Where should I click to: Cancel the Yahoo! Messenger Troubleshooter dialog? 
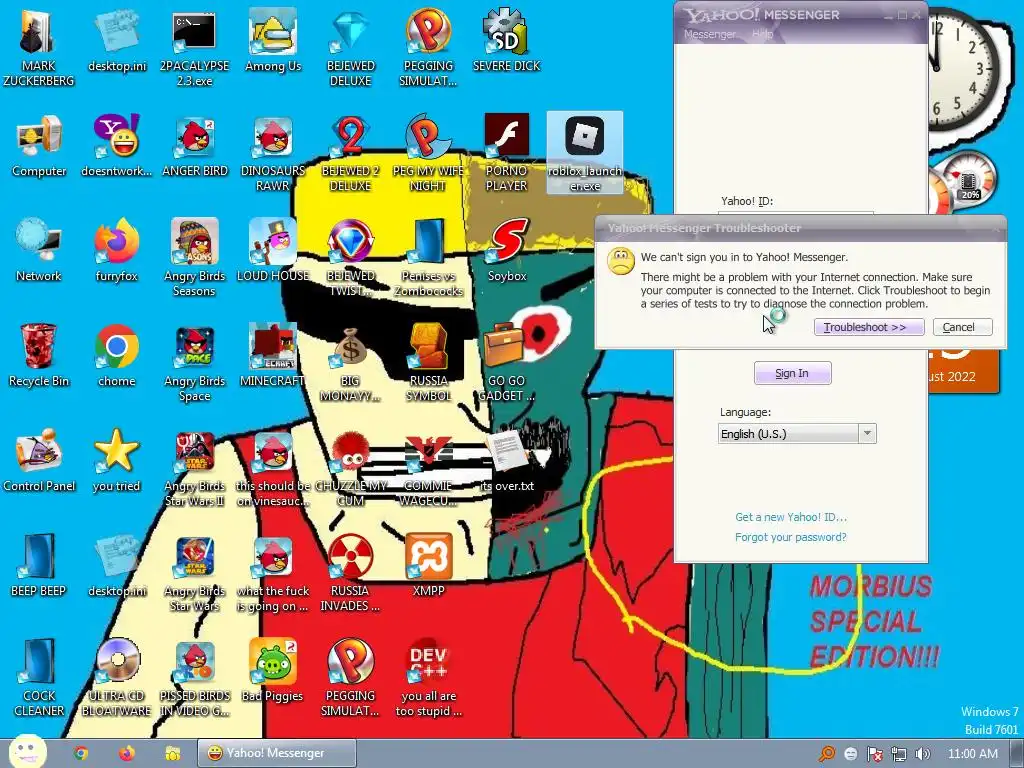[963, 327]
